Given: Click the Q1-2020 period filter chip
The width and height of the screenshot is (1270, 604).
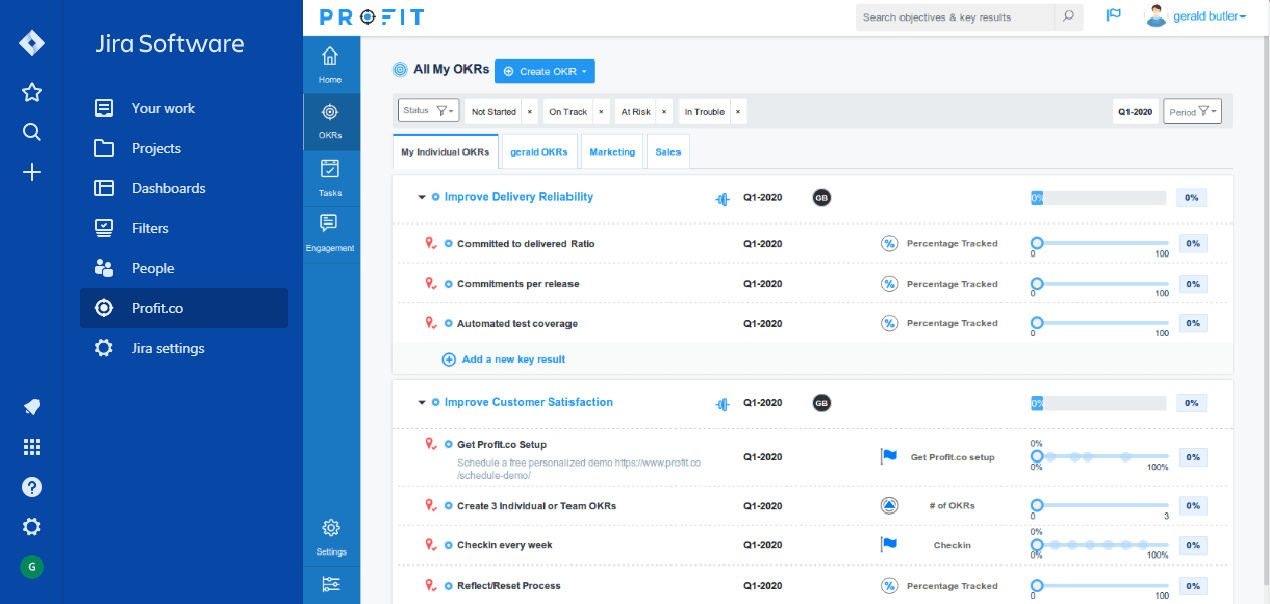Looking at the screenshot, I should coord(1135,112).
